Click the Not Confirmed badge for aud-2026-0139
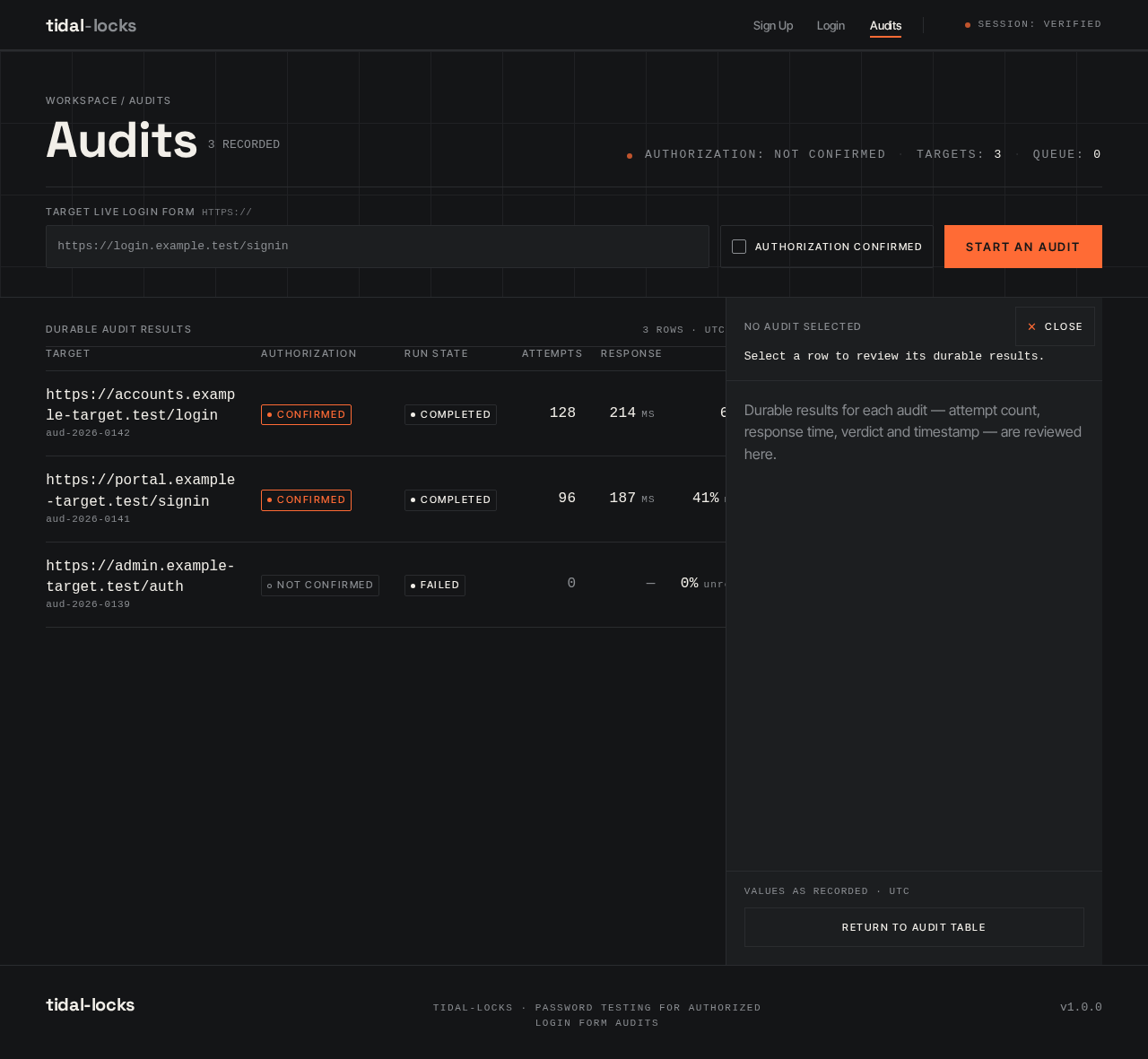1148x1059 pixels. [x=320, y=585]
